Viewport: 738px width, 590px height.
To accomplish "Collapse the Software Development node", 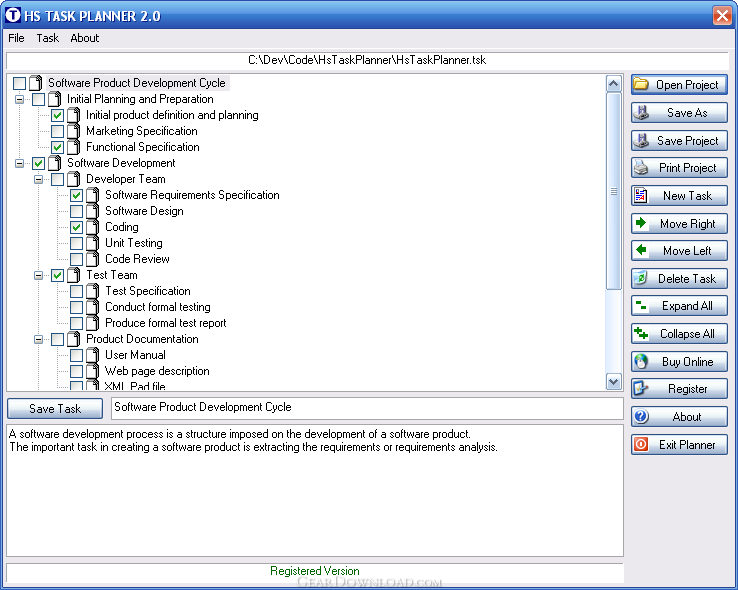I will (19, 163).
